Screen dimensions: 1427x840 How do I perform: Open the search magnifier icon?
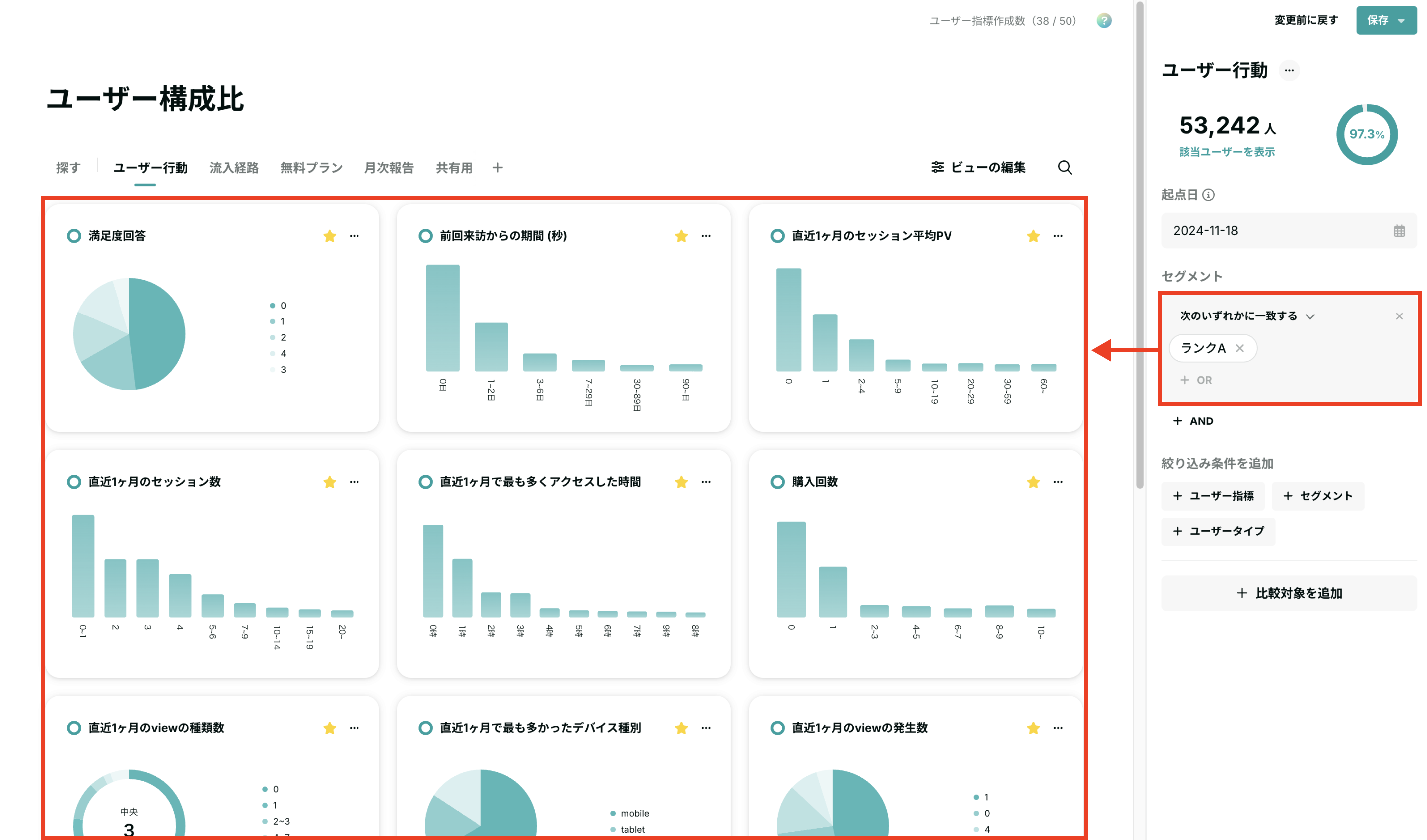point(1065,168)
